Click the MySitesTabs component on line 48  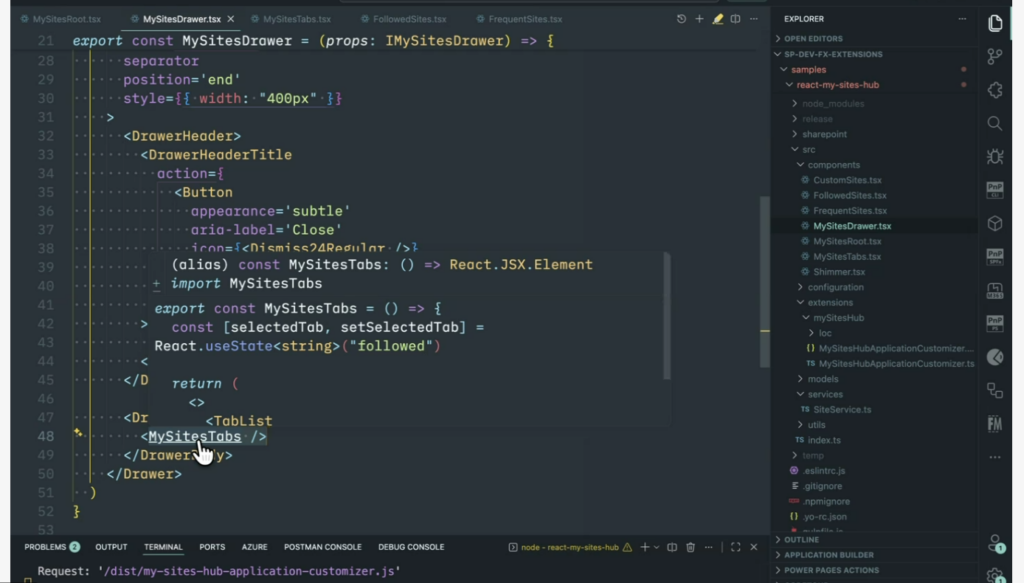pyautogui.click(x=195, y=436)
